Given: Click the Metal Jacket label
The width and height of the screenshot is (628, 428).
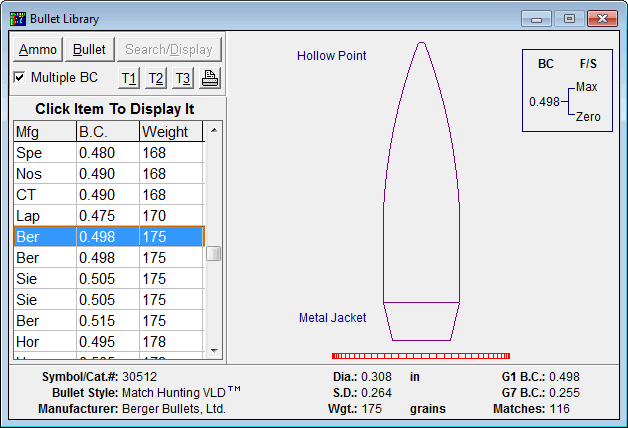Looking at the screenshot, I should 332,317.
